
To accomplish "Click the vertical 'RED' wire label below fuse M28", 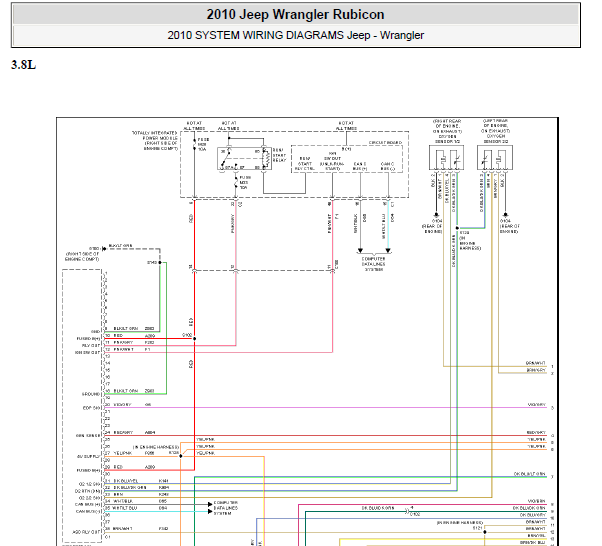I will coord(191,218).
